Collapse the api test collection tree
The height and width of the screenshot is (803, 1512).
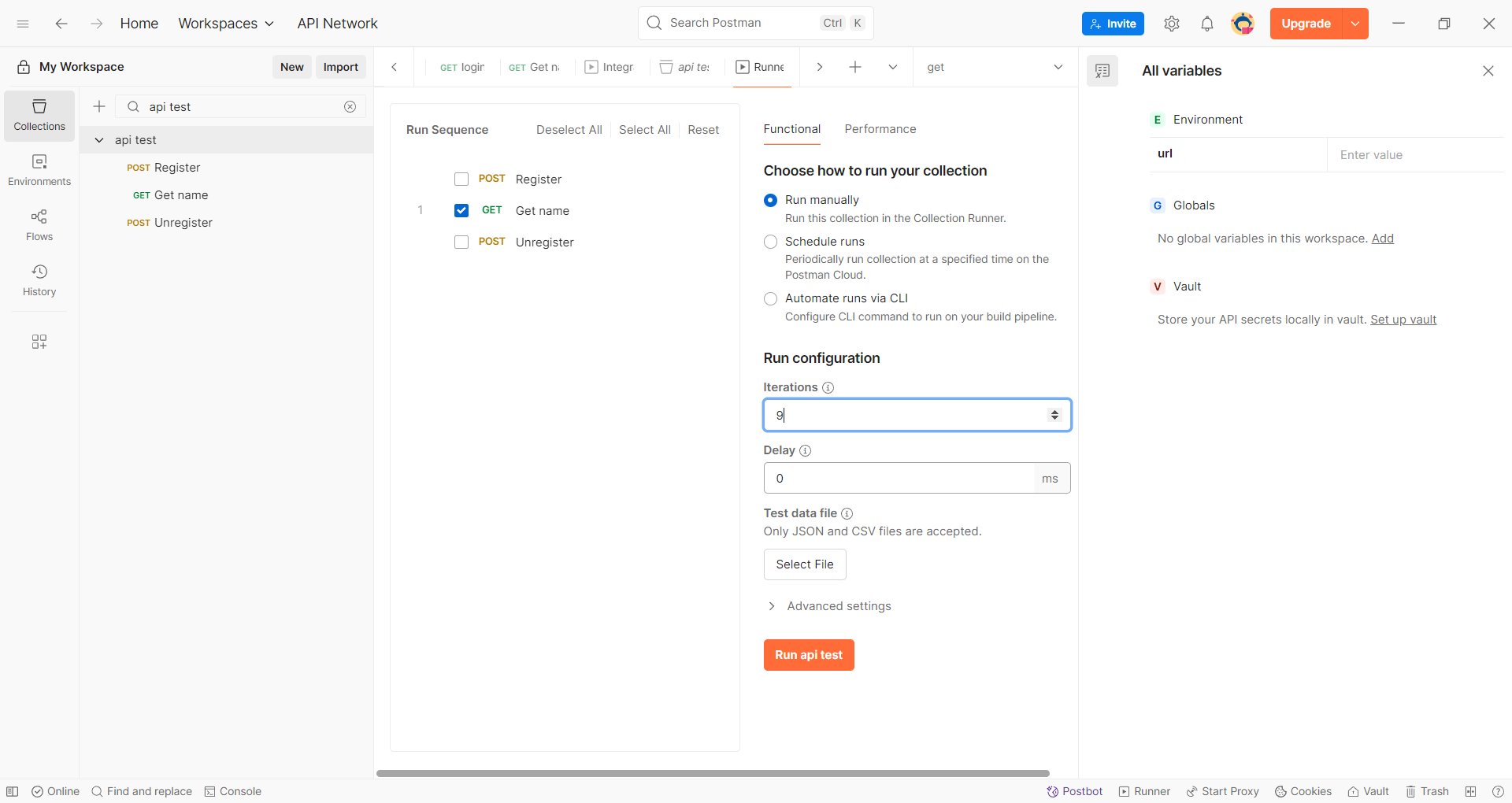click(99, 140)
